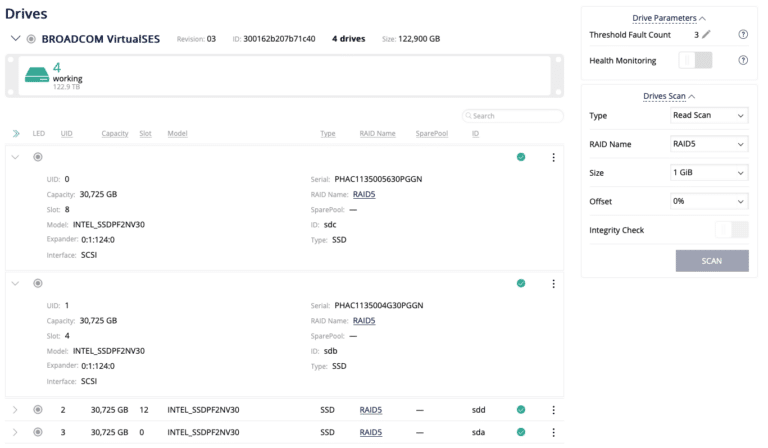The width and height of the screenshot is (768, 448).
Task: Expand all drive rows with double chevron
Action: pos(16,133)
